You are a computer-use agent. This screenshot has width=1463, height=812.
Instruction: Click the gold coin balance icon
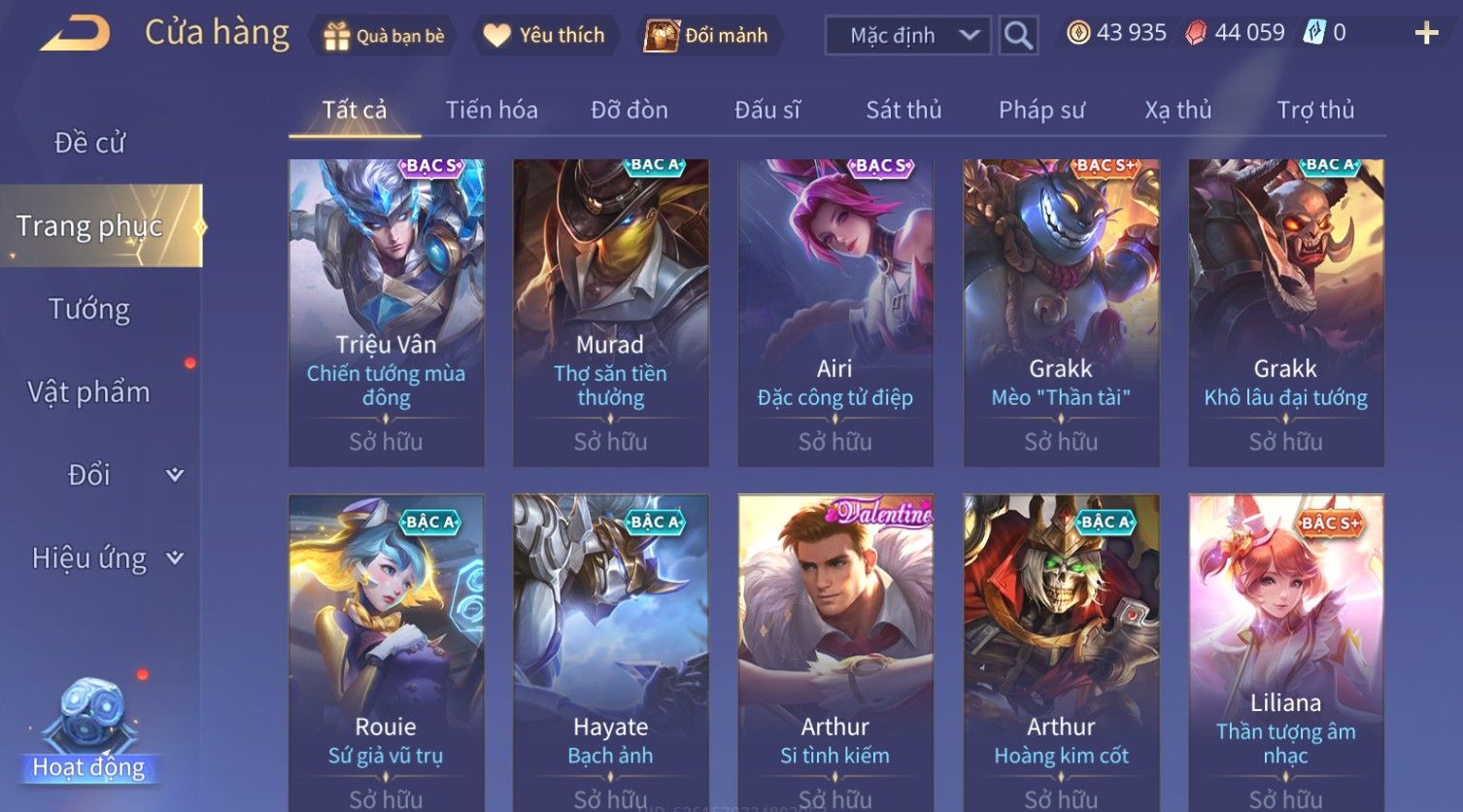coord(1078,33)
